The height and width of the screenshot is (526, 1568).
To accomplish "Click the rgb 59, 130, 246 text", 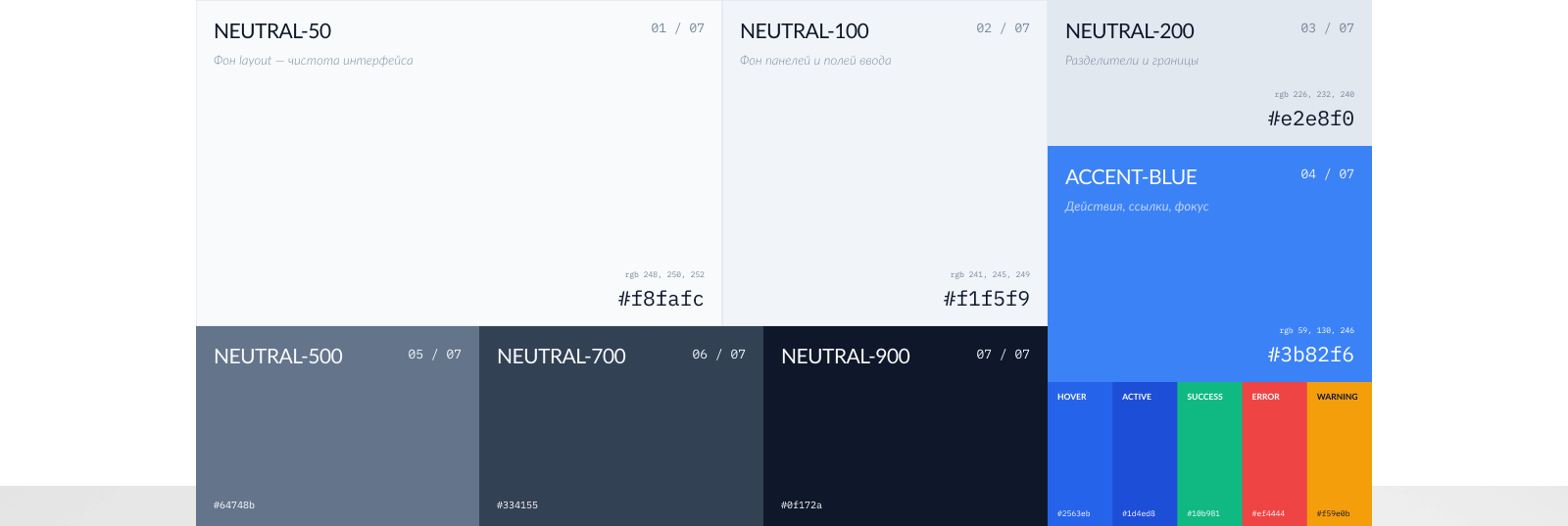I will [x=1317, y=330].
